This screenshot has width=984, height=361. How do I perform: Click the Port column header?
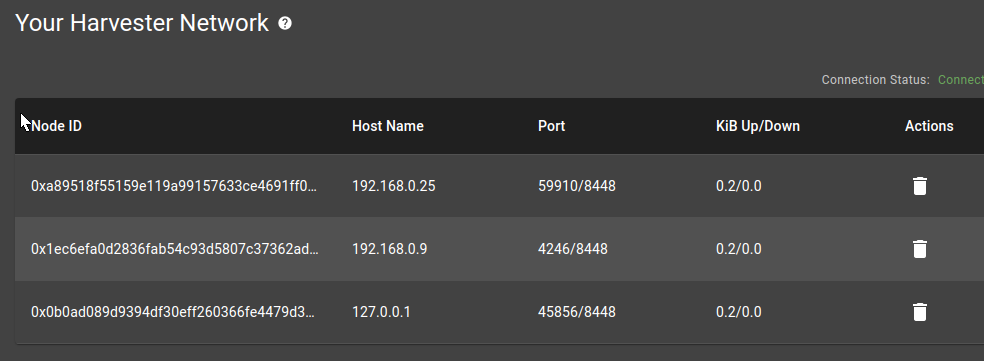click(x=552, y=126)
